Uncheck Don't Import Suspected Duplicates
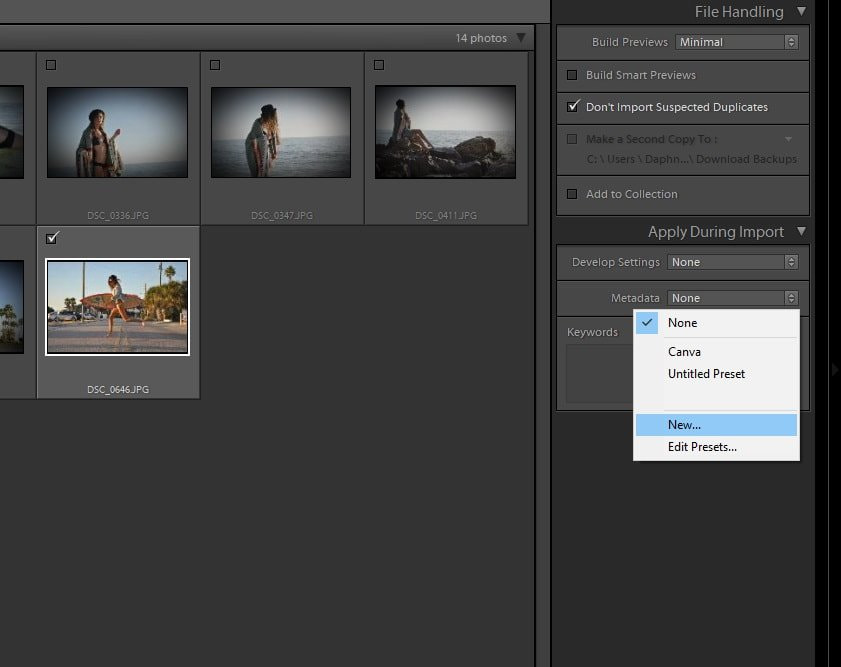The image size is (841, 667). 575,107
